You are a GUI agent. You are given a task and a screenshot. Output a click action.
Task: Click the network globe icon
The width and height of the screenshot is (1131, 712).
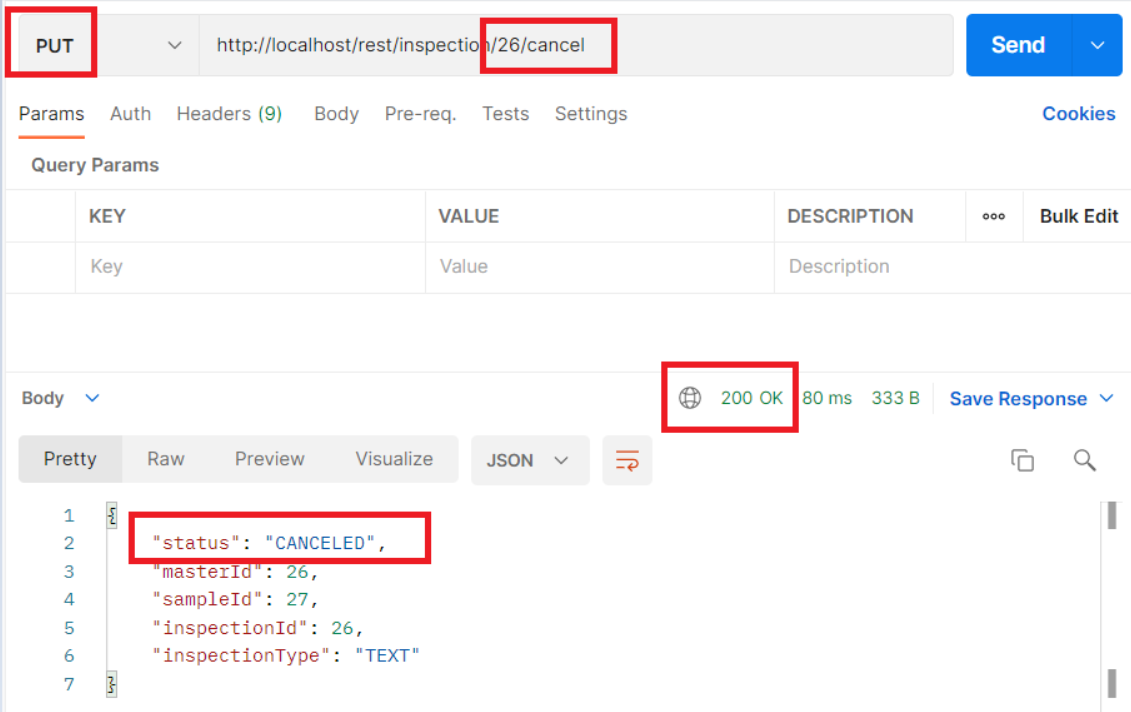pos(690,398)
